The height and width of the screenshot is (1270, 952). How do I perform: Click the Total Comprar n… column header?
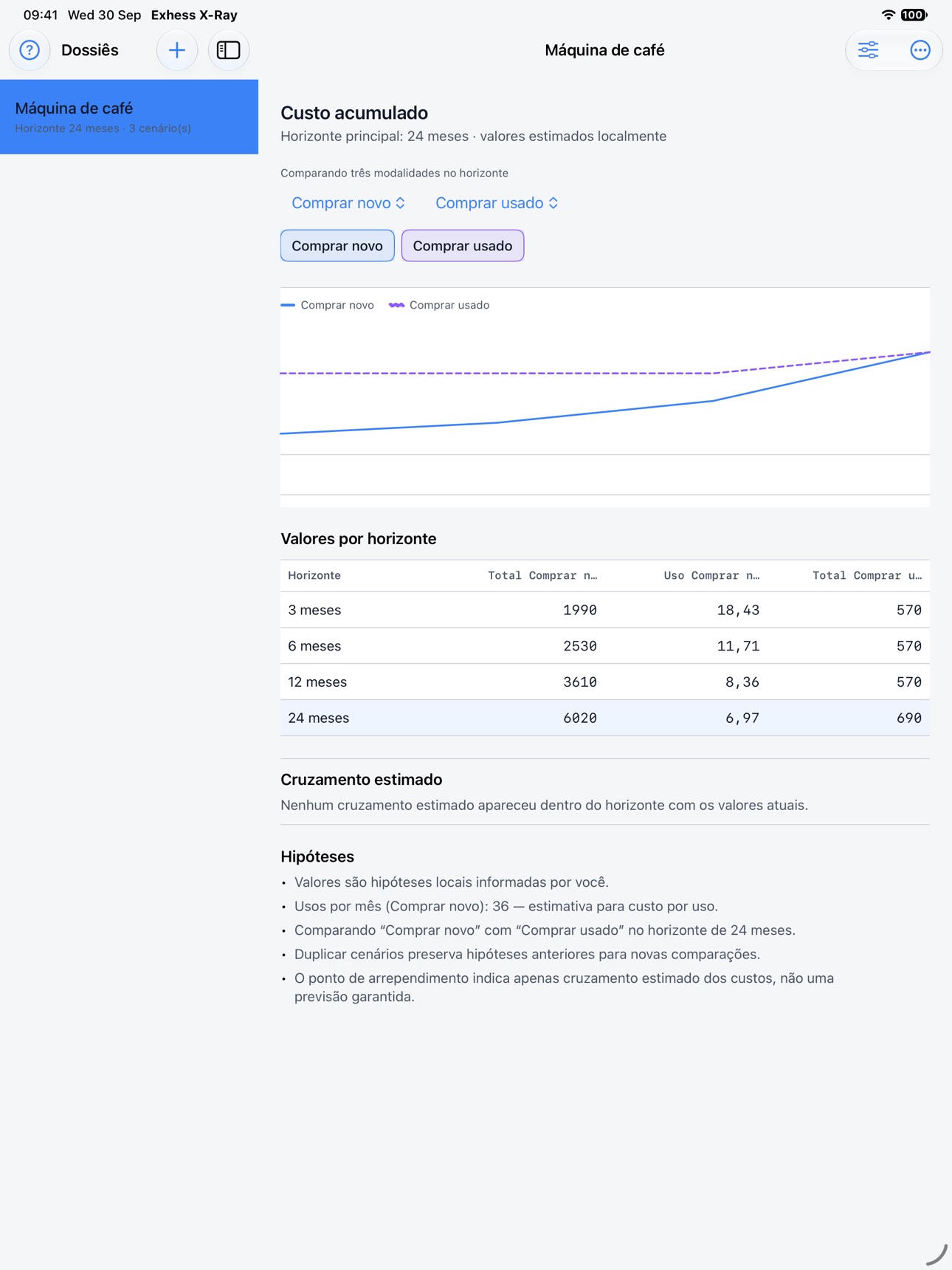542,575
